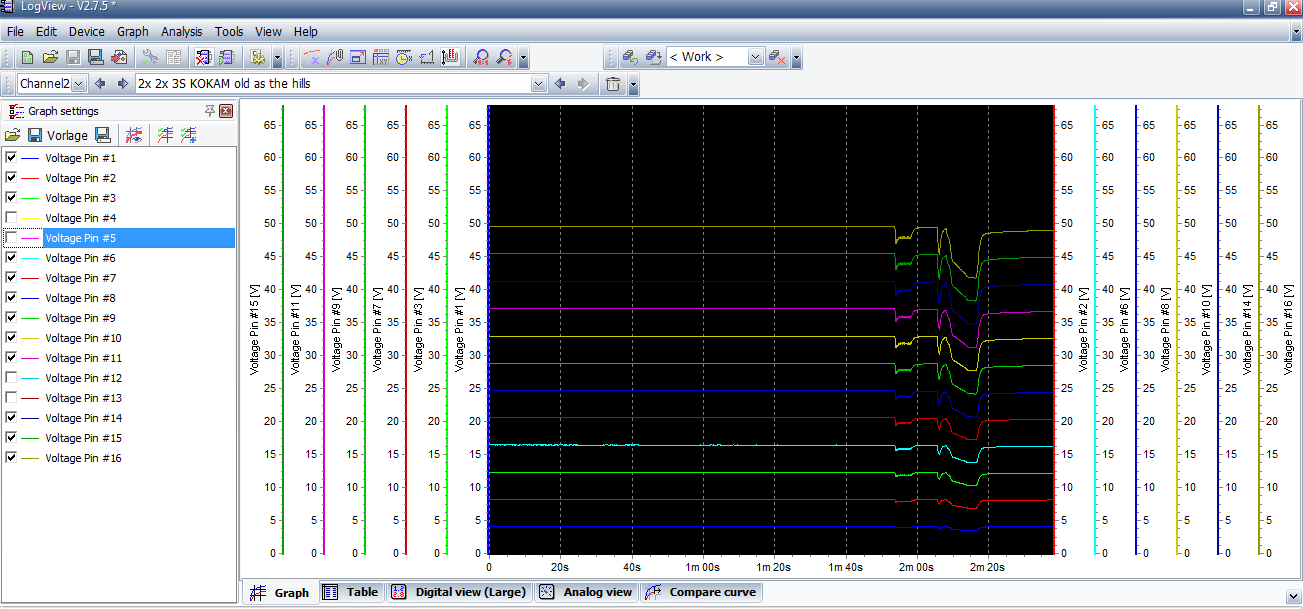Save template with Vorlage button

pos(58,135)
